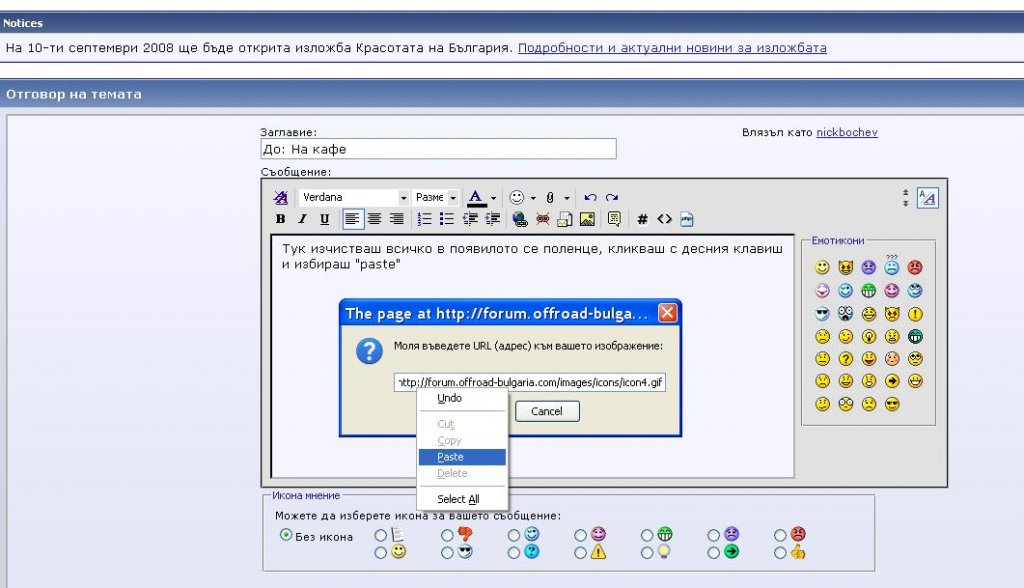Image resolution: width=1024 pixels, height=588 pixels.
Task: Click the Undo arrow in editor toolbar
Action: tap(590, 197)
